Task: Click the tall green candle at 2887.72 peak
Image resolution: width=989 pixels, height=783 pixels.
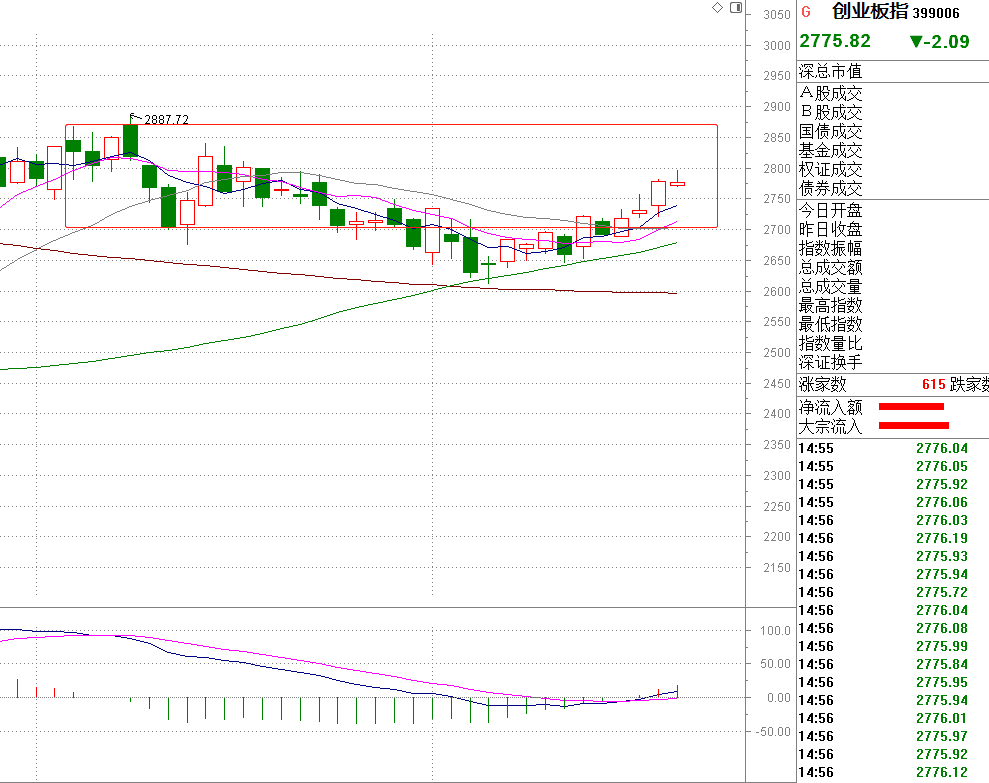Action: coord(131,139)
